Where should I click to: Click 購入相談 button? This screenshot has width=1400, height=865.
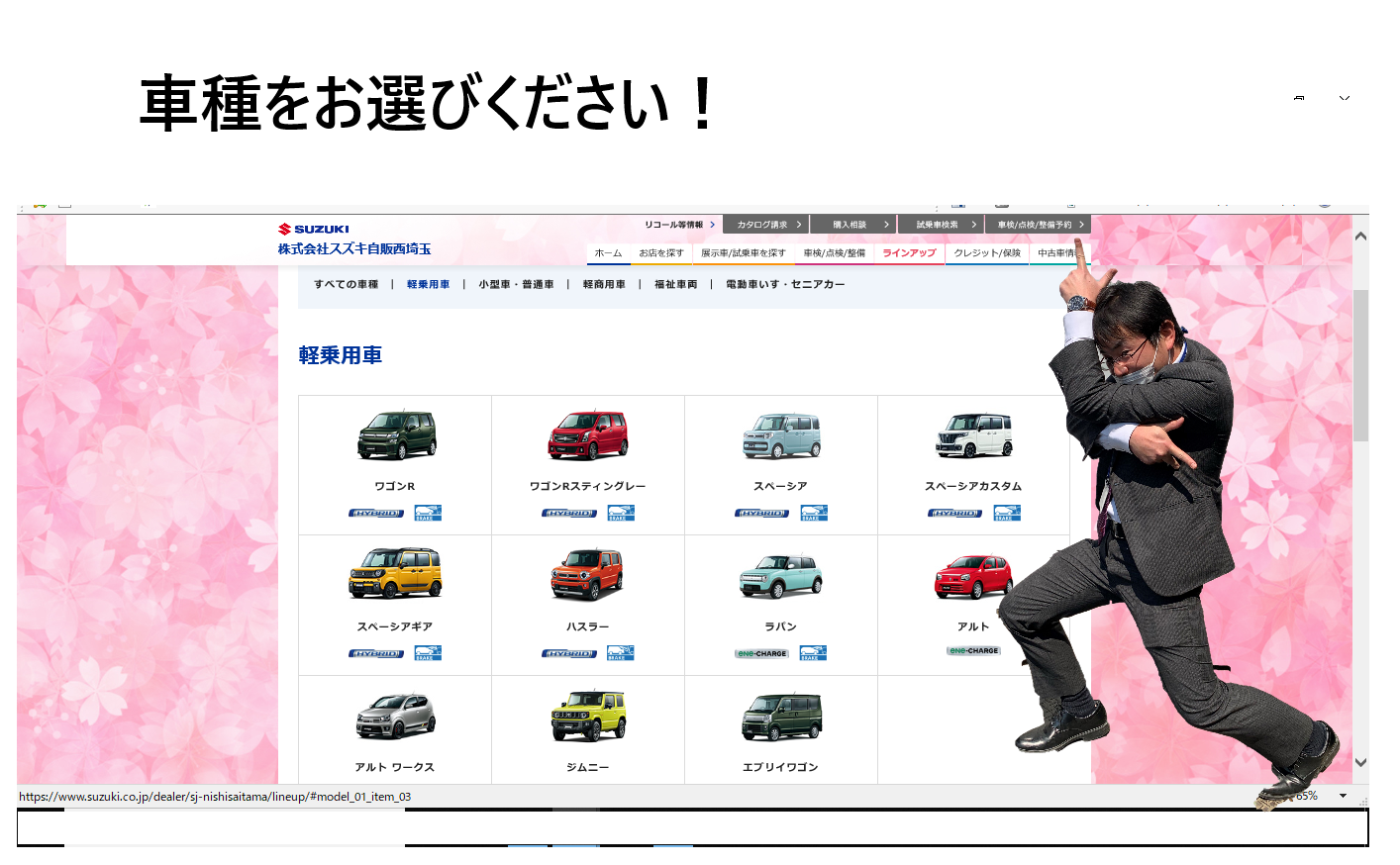853,225
